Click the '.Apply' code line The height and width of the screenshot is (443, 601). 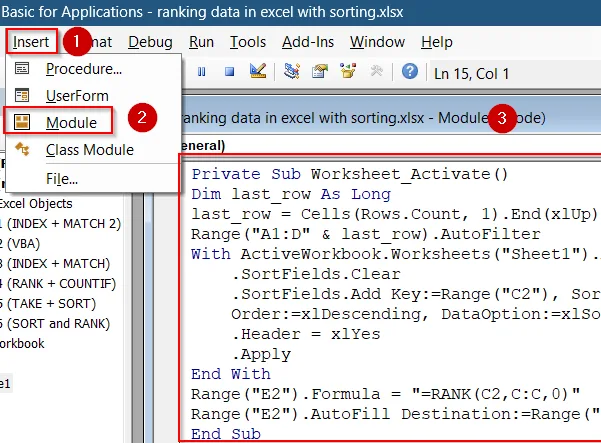[x=261, y=354]
